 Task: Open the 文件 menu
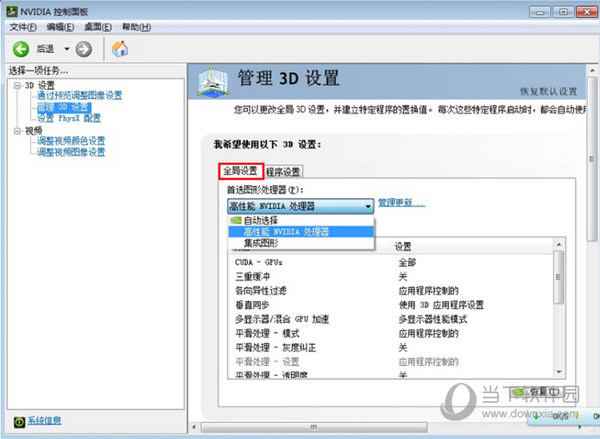click(22, 26)
